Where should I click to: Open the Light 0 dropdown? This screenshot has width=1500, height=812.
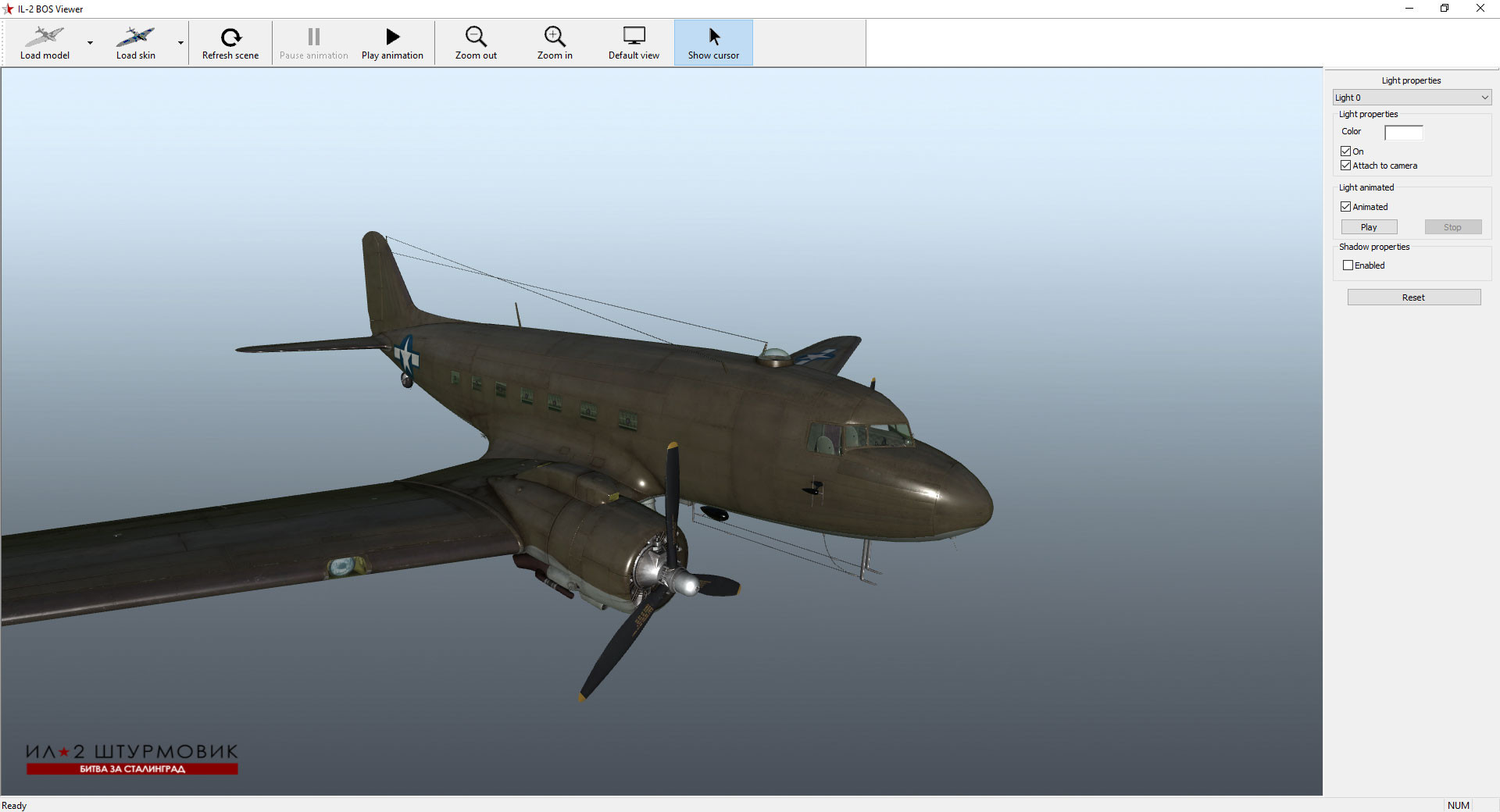tap(1412, 98)
